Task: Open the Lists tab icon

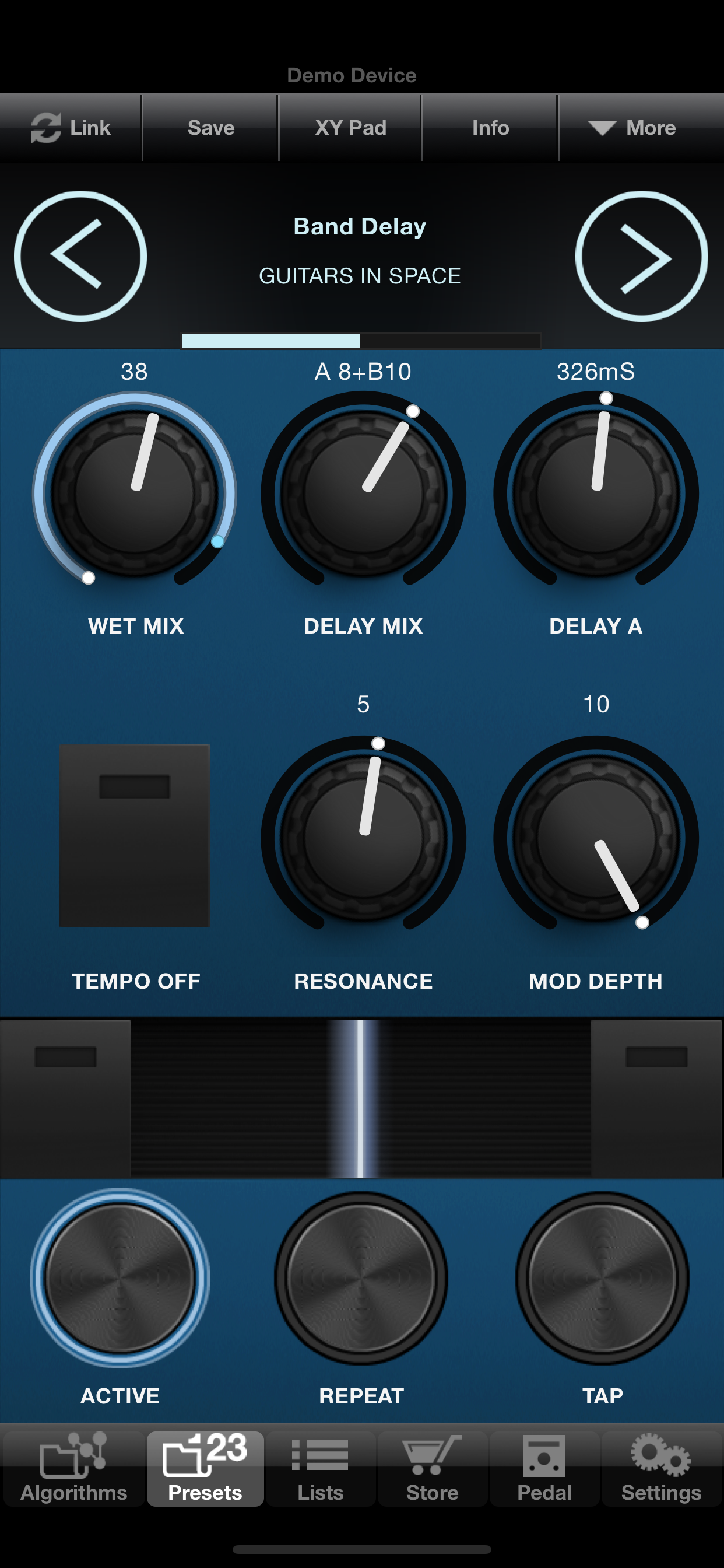Action: [x=320, y=1455]
